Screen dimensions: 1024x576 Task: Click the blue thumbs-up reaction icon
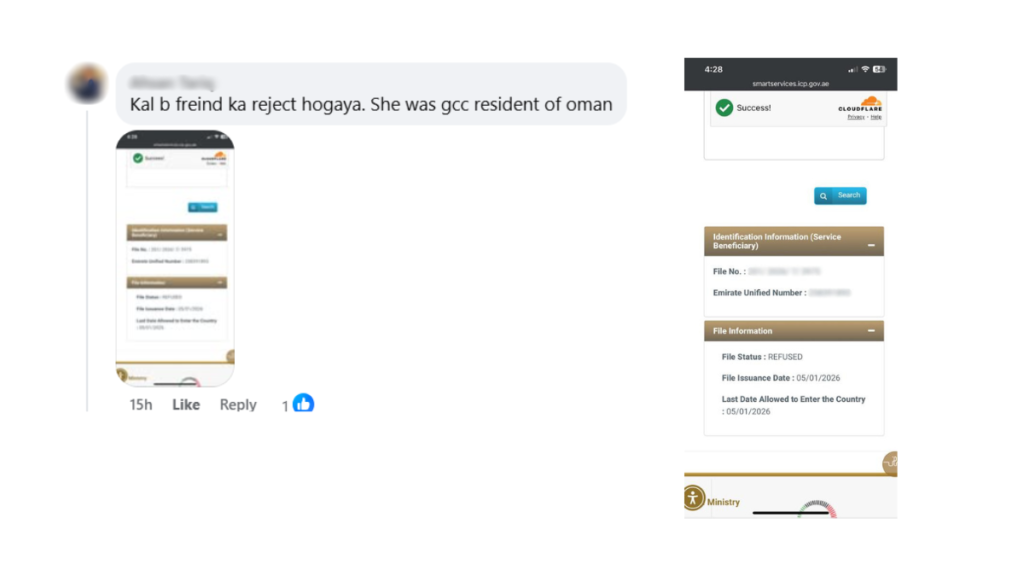(303, 404)
